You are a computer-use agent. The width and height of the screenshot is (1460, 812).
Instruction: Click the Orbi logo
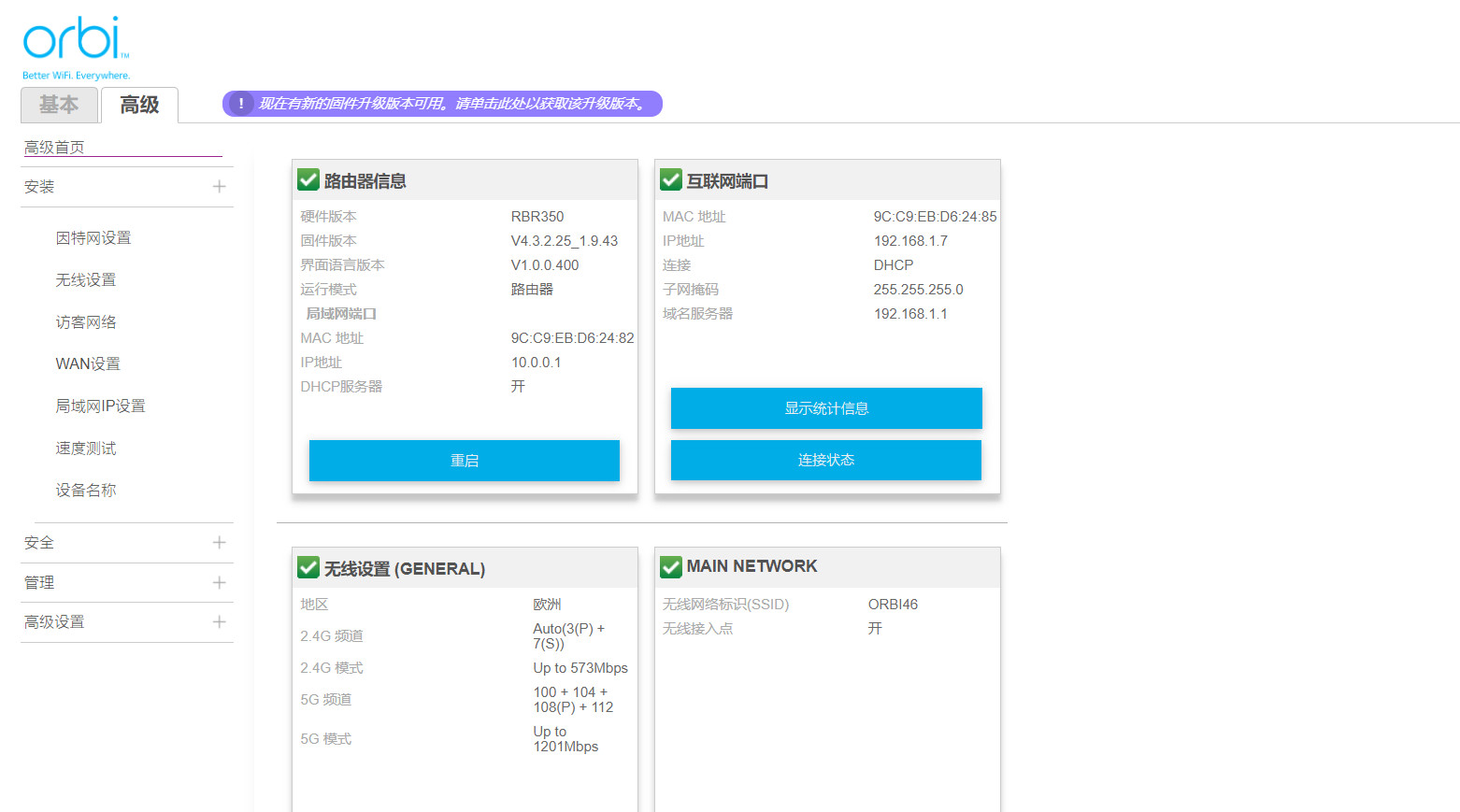[x=75, y=39]
